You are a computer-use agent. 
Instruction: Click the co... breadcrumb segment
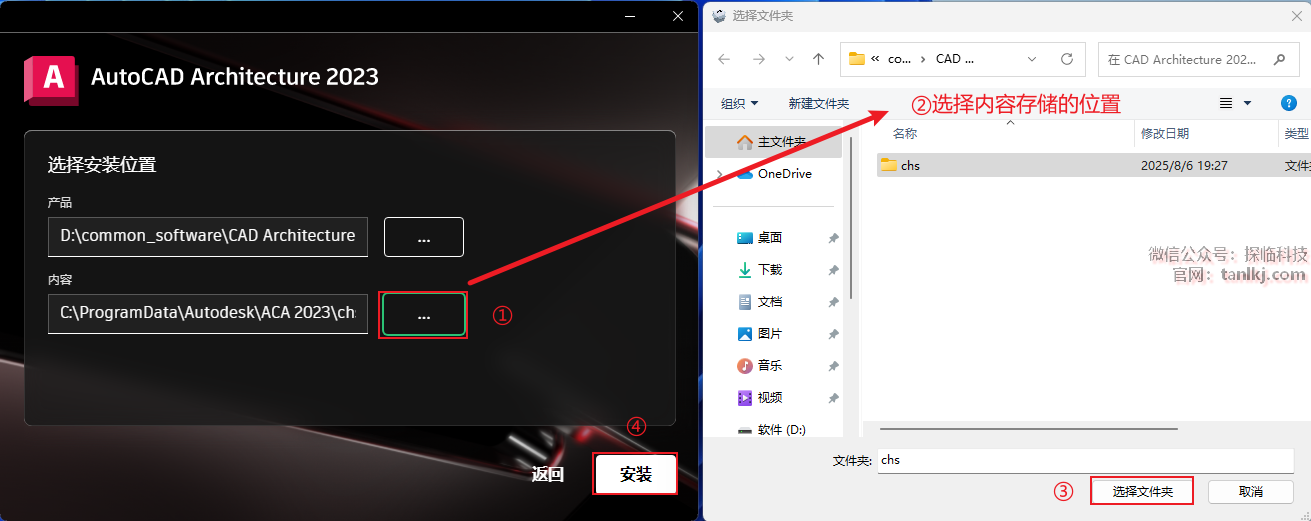click(899, 59)
